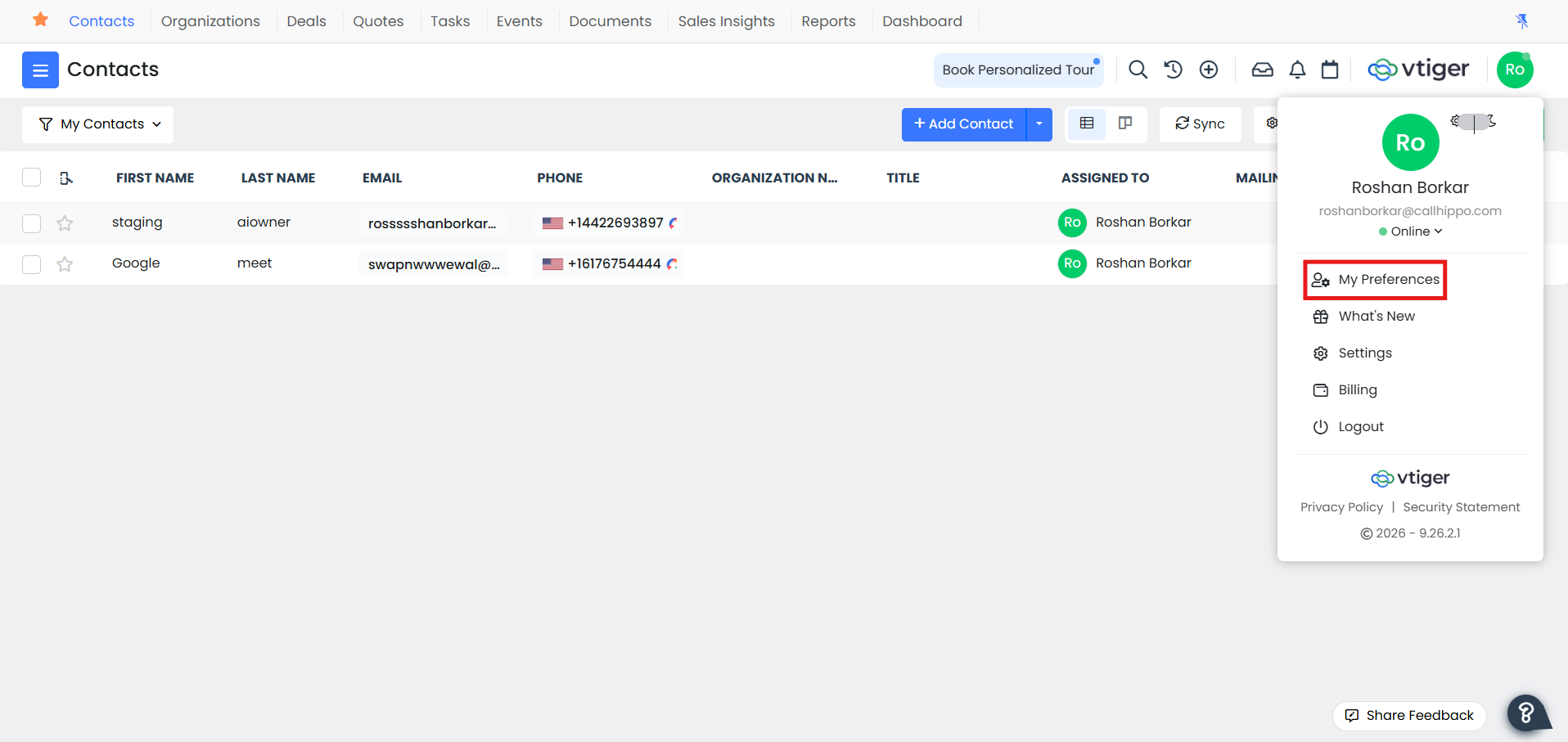
Task: Sort by FIRST NAME column header
Action: pyautogui.click(x=155, y=178)
